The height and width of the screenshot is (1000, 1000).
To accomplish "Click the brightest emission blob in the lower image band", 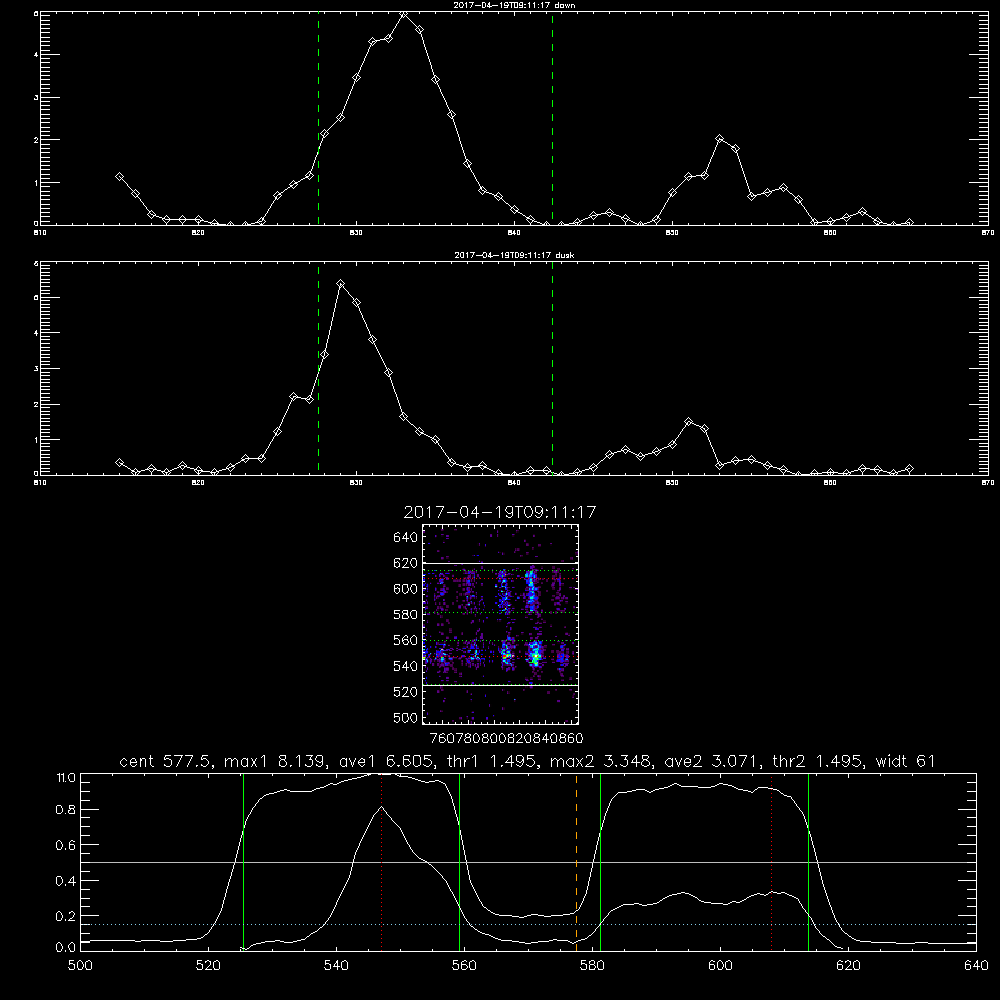I will pos(535,656).
